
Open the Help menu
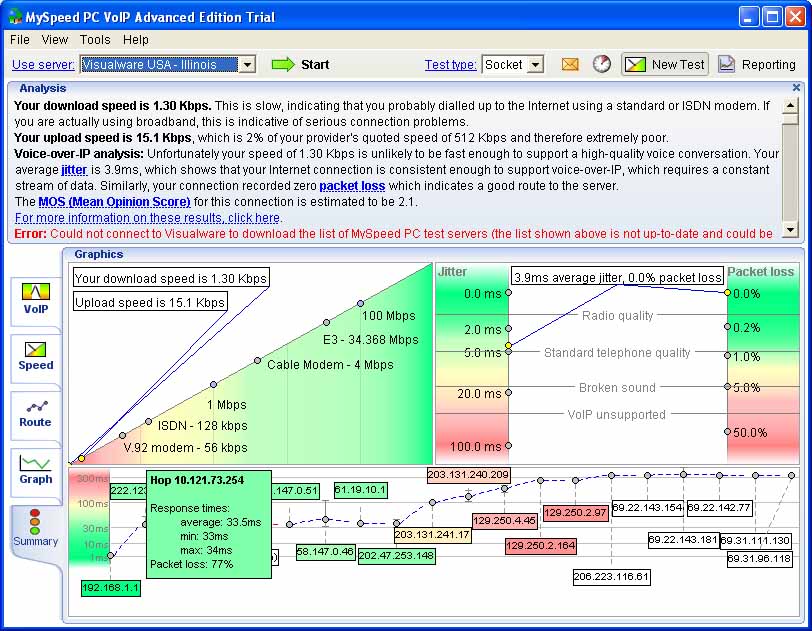(x=136, y=40)
